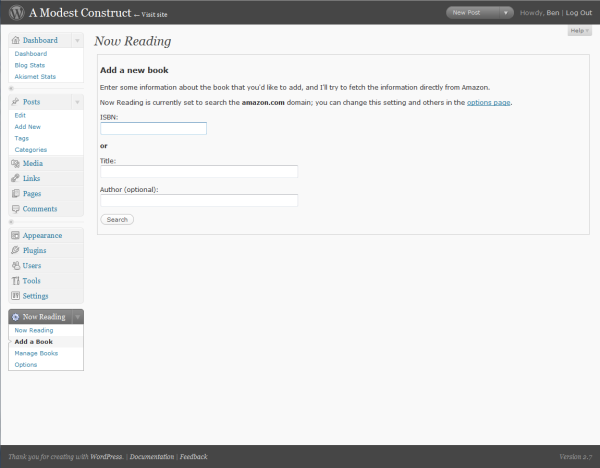Click the Comments bubble icon
Screen dimensions: 600x468
click(16, 208)
